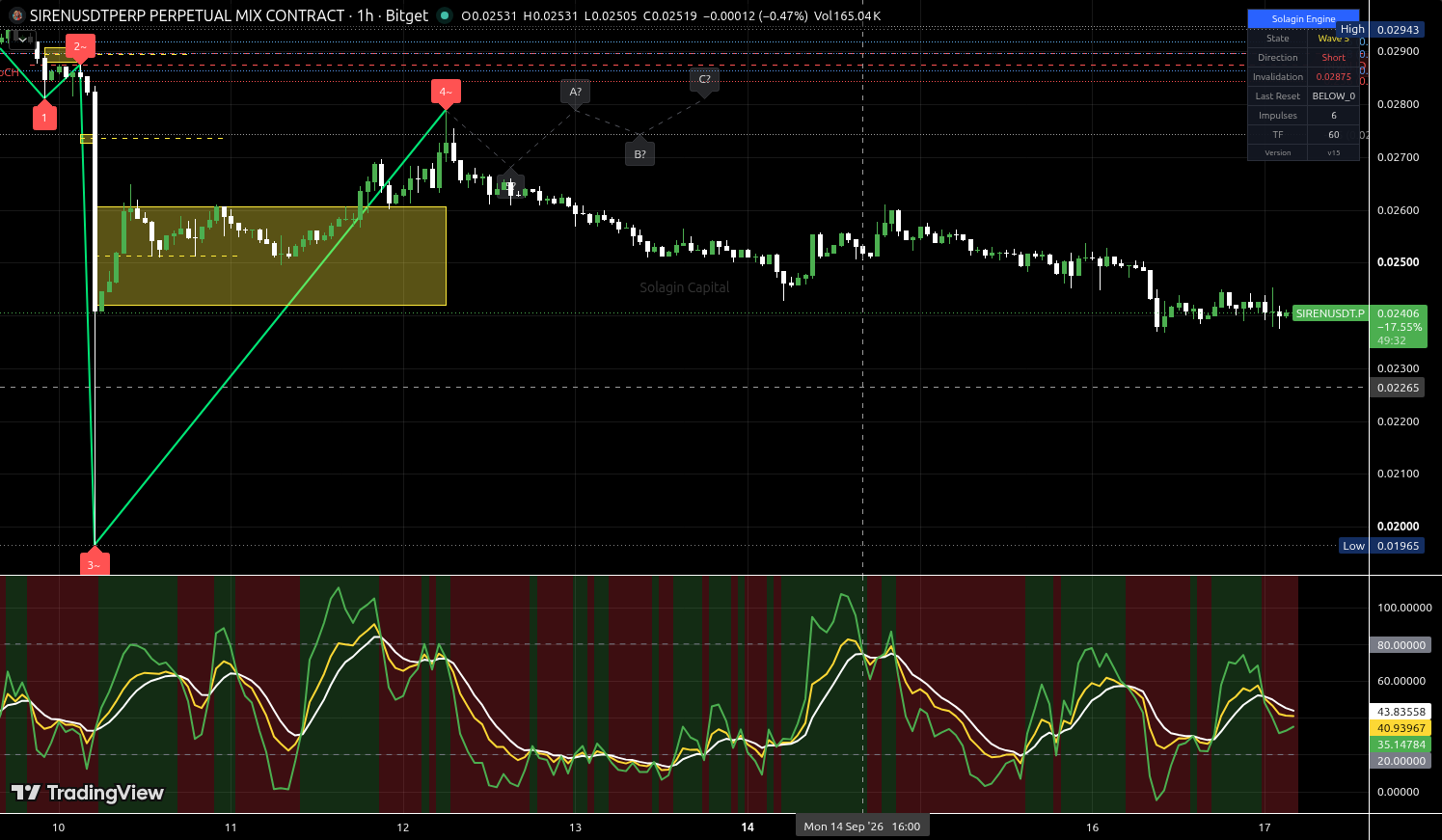The width and height of the screenshot is (1442, 840).
Task: Click the Low price label 0.01965
Action: click(x=1398, y=546)
